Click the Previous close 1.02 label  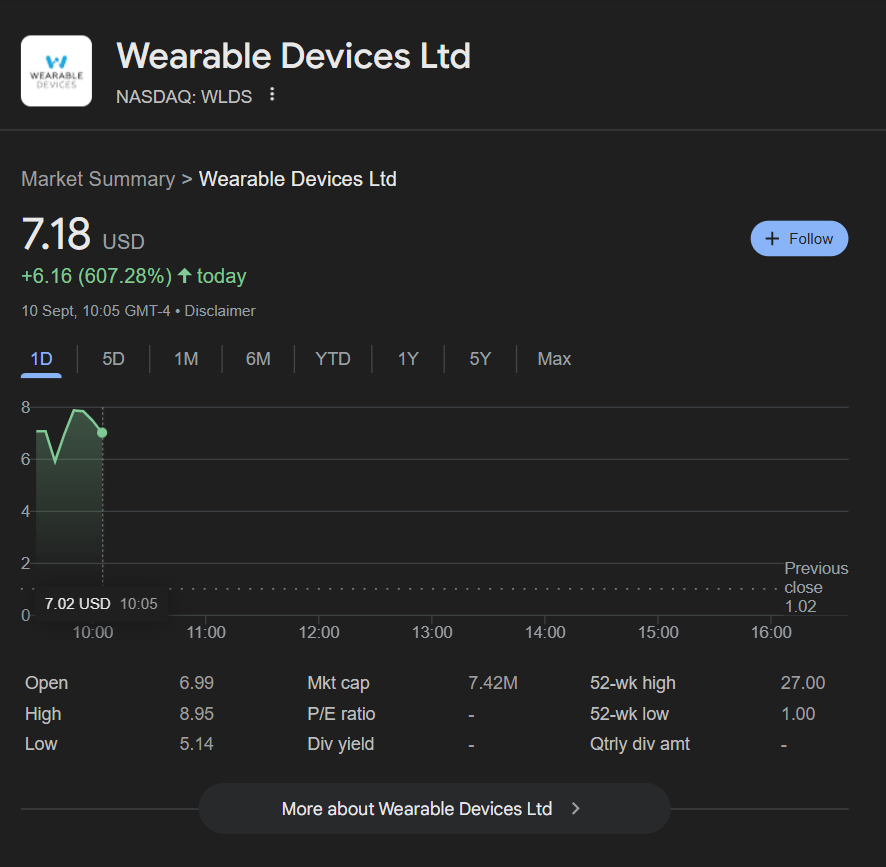(x=816, y=587)
